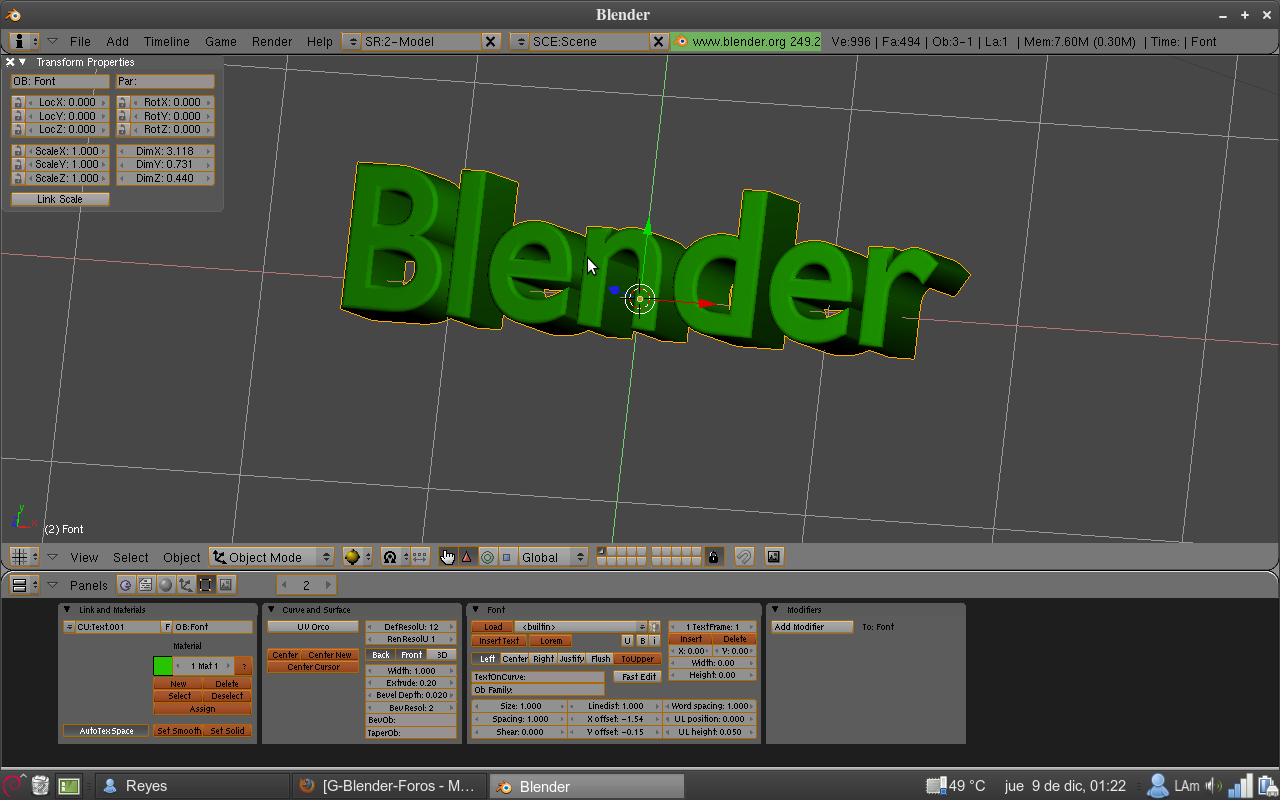
Task: Click the Extrude: 0.20 value field
Action: point(411,683)
